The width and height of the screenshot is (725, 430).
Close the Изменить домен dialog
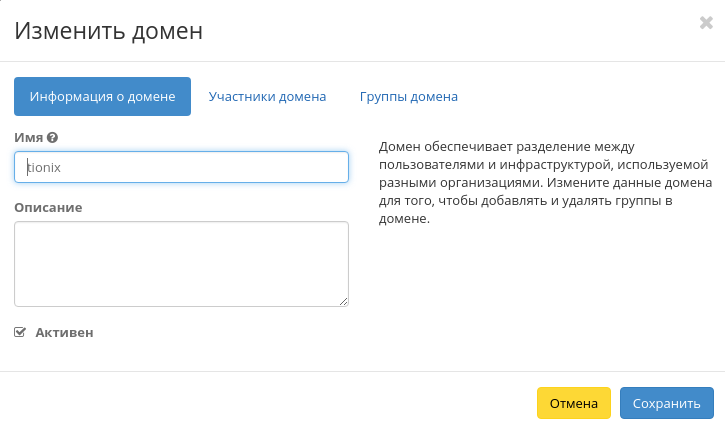point(706,23)
